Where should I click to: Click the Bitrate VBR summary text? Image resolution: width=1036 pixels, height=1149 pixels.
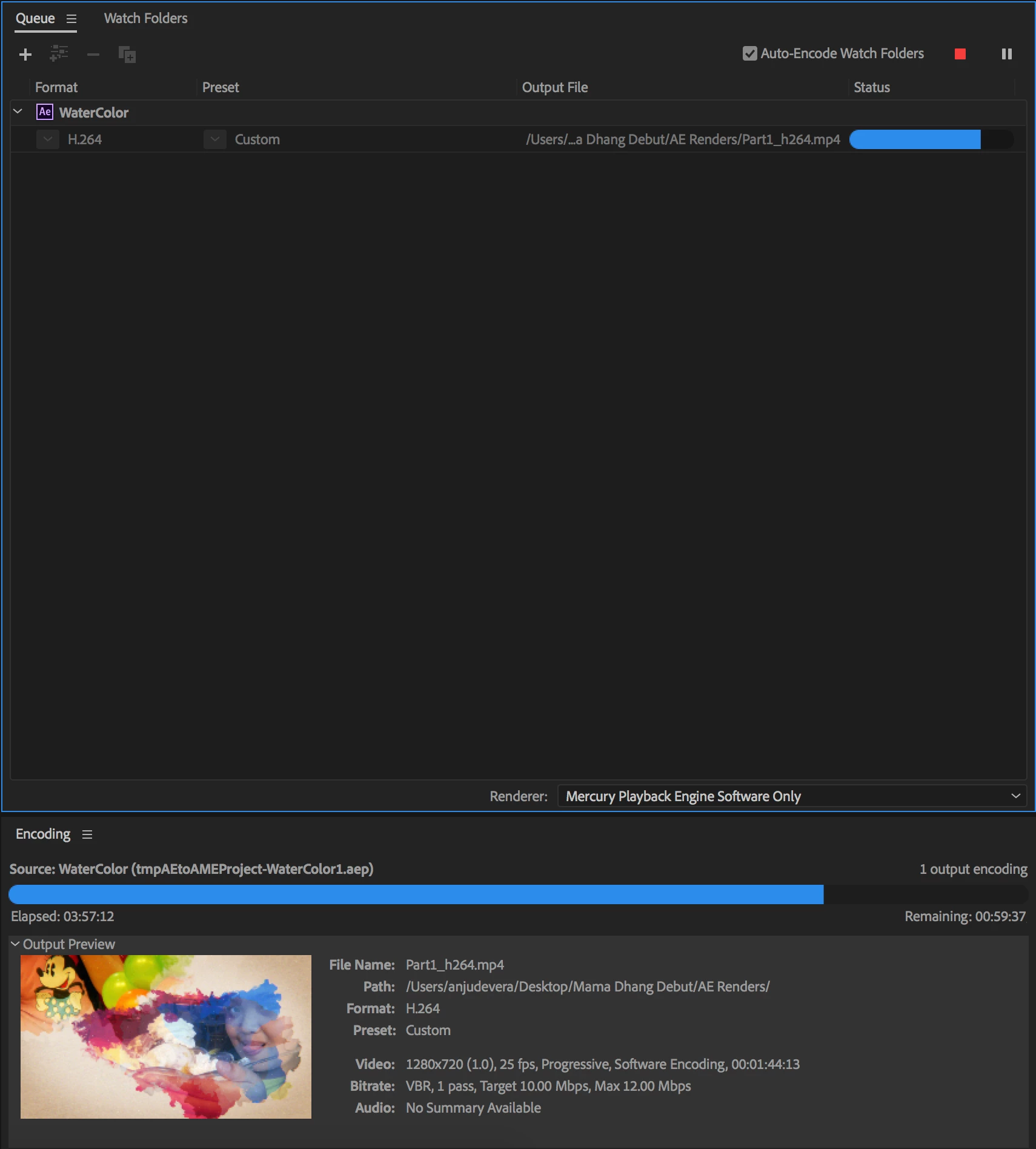pyautogui.click(x=548, y=1086)
